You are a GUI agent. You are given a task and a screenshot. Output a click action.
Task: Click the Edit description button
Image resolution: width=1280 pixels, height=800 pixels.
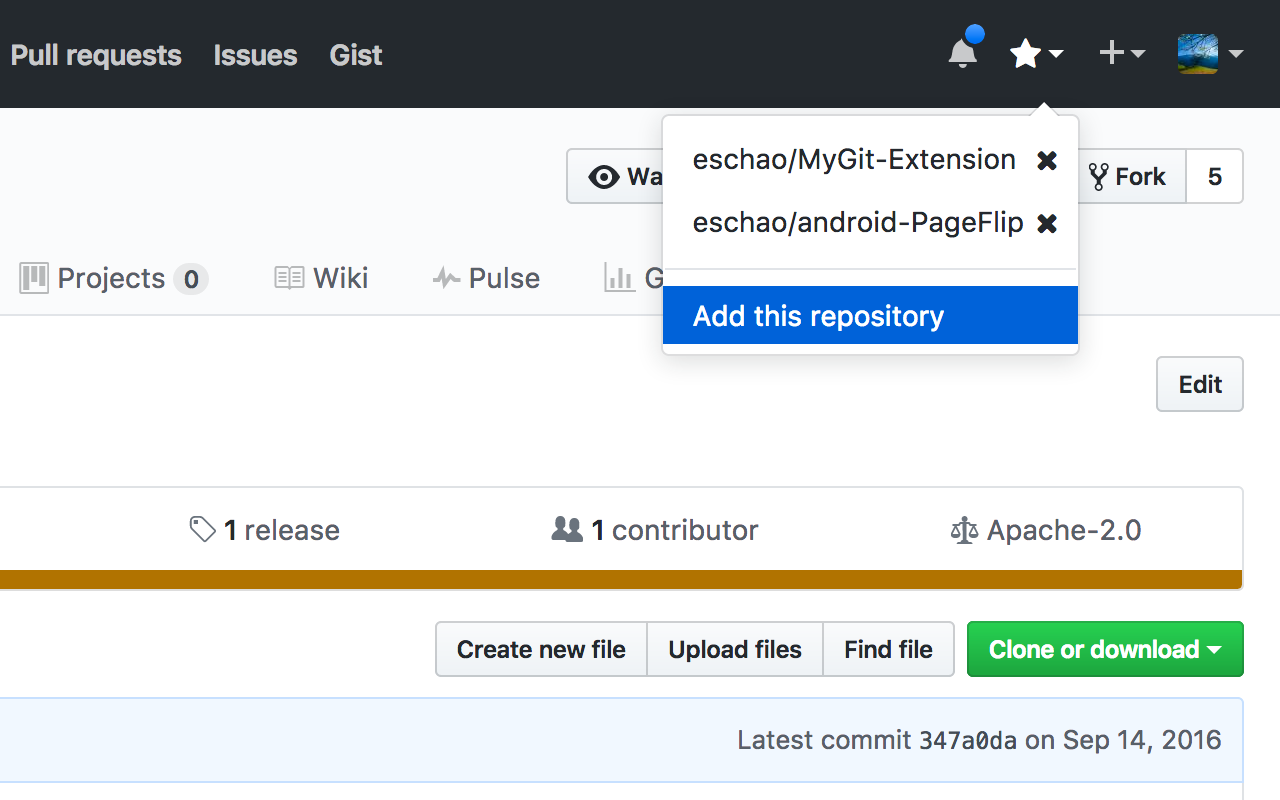click(1199, 385)
